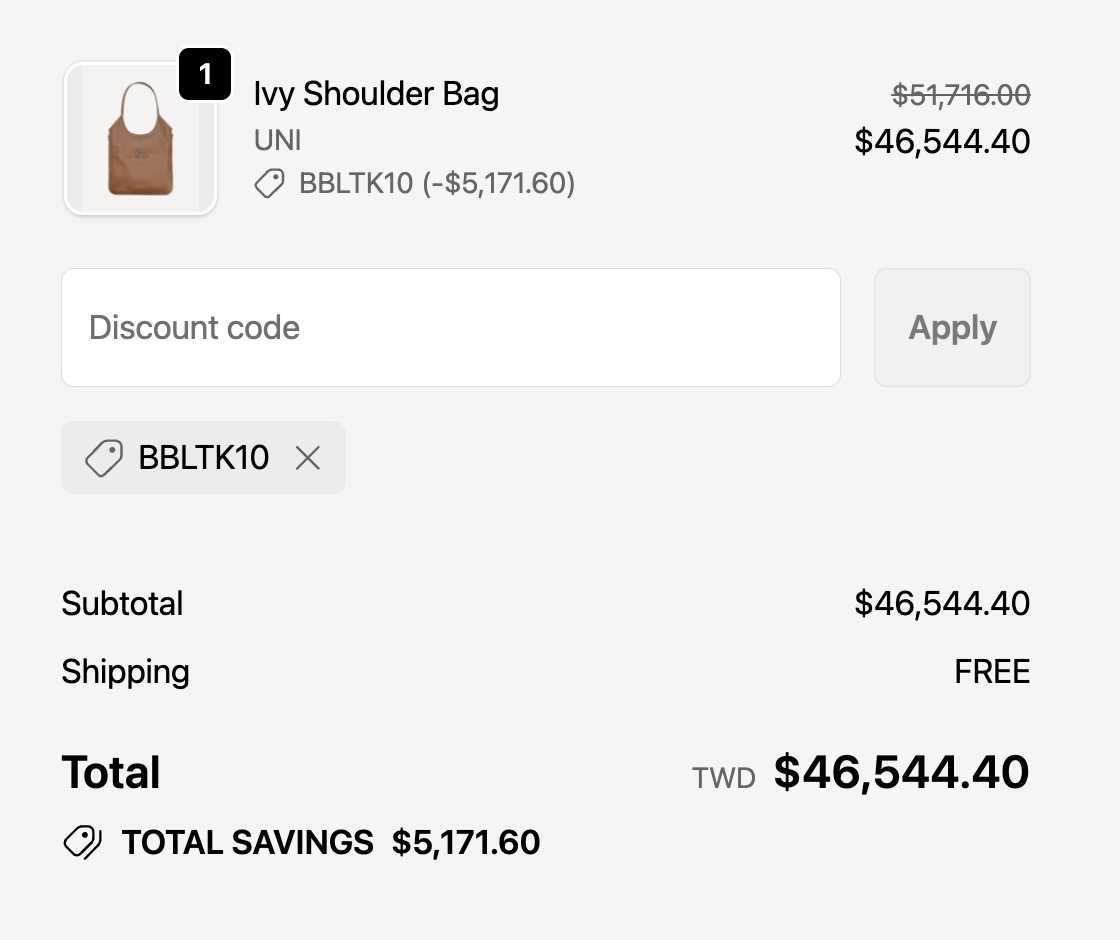The height and width of the screenshot is (940, 1120).
Task: Click the bold Total amount
Action: click(x=901, y=772)
